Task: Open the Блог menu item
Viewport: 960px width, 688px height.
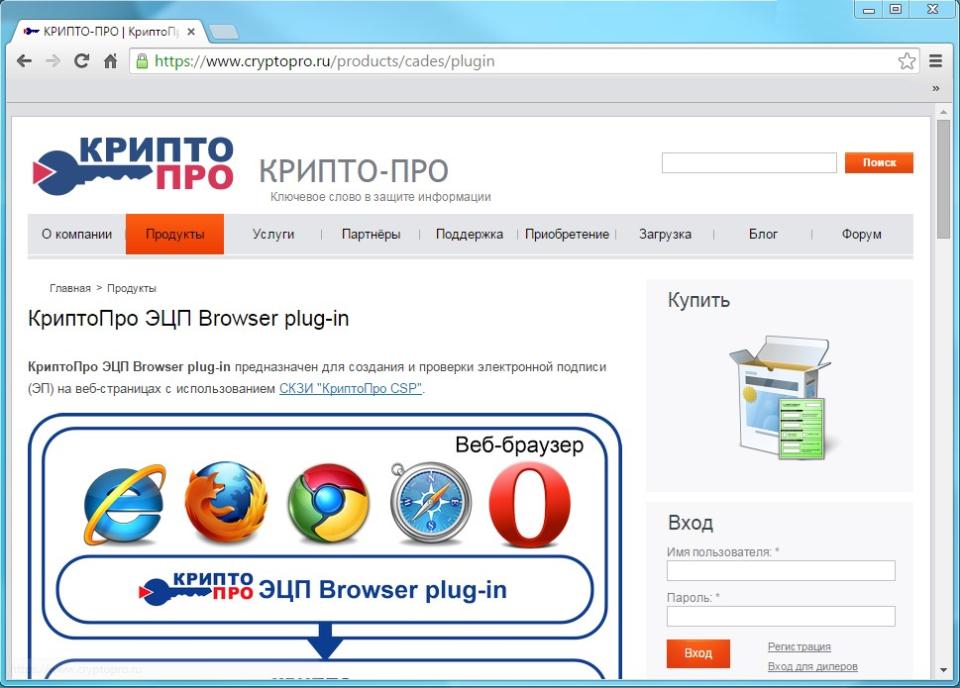Action: [763, 234]
